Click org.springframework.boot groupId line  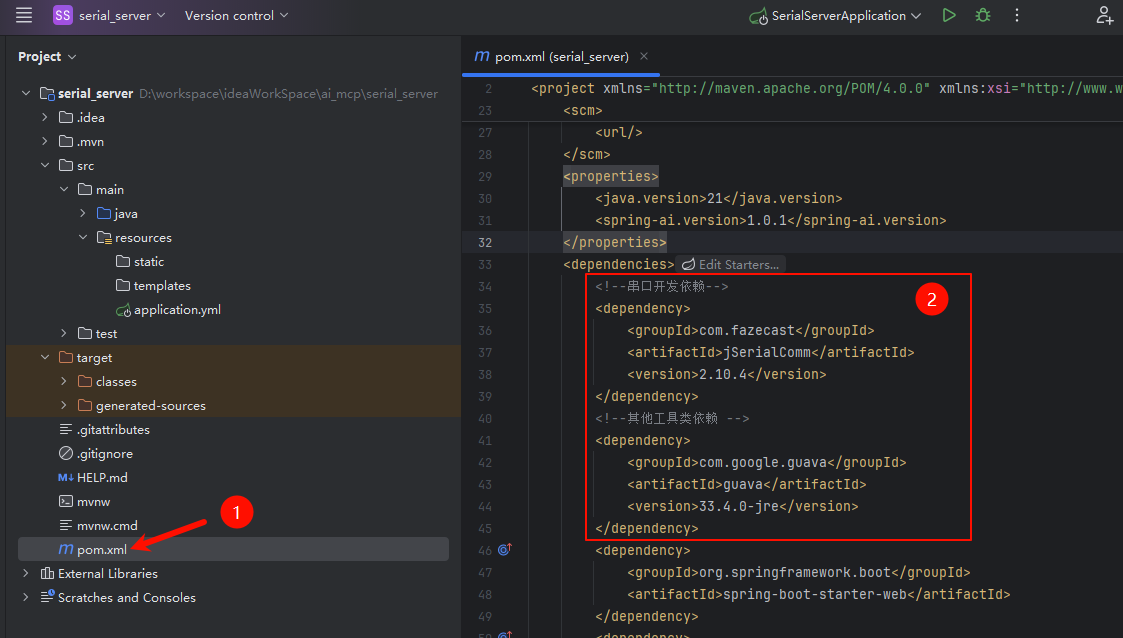[799, 572]
